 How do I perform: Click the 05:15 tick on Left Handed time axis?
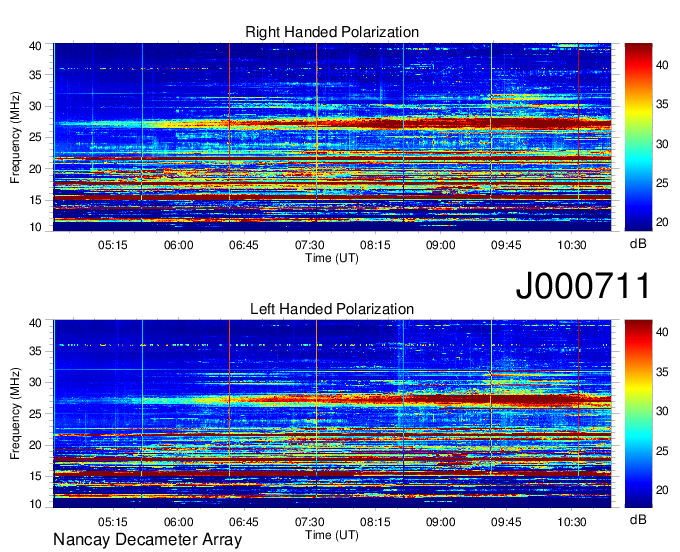point(113,522)
